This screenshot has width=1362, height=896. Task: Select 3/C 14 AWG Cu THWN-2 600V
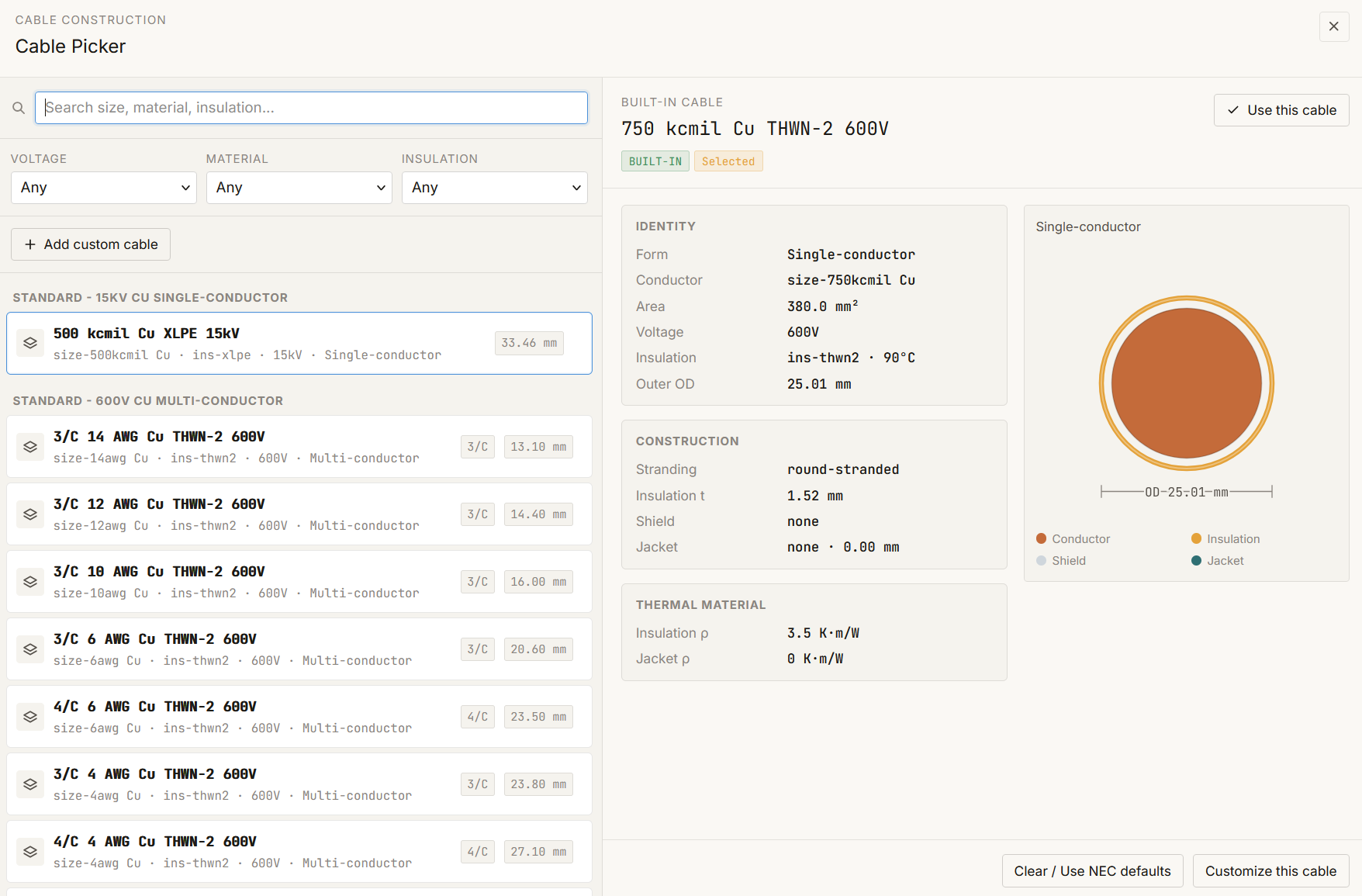click(299, 447)
